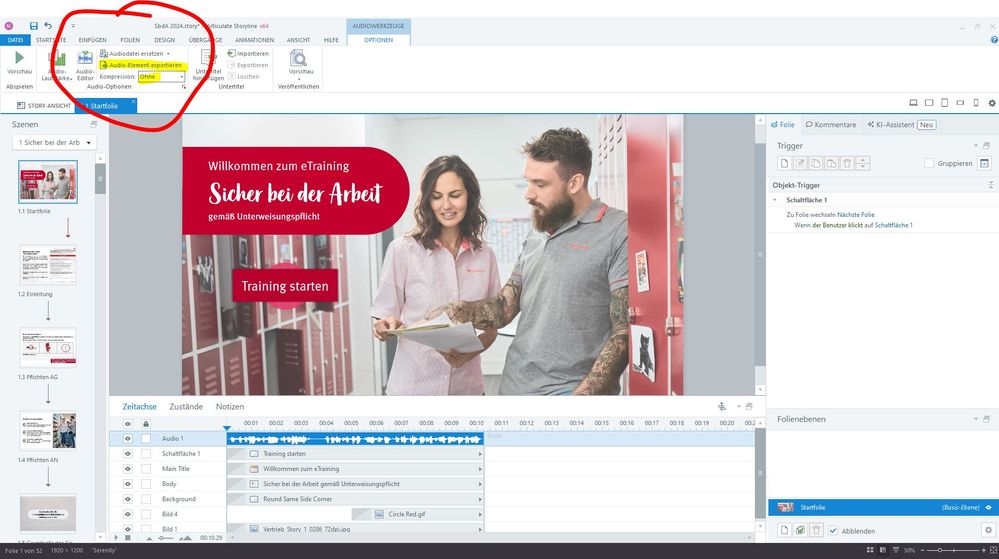Click the 'Training starten' button on the slide

tap(285, 286)
